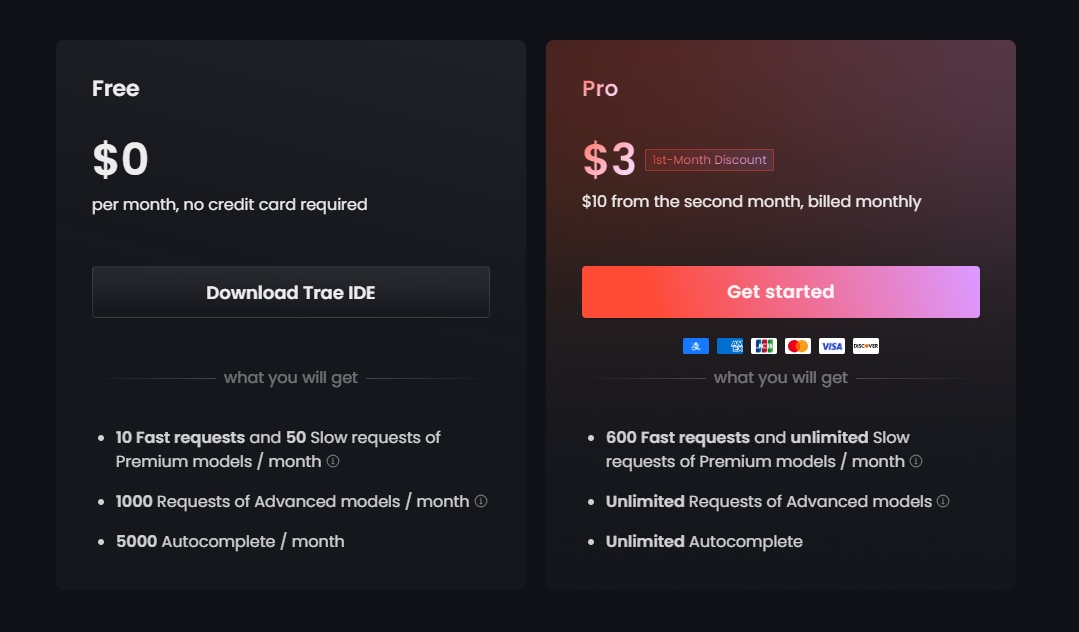
Task: Show info for 1000 Requests of Advanced models
Action: 481,501
